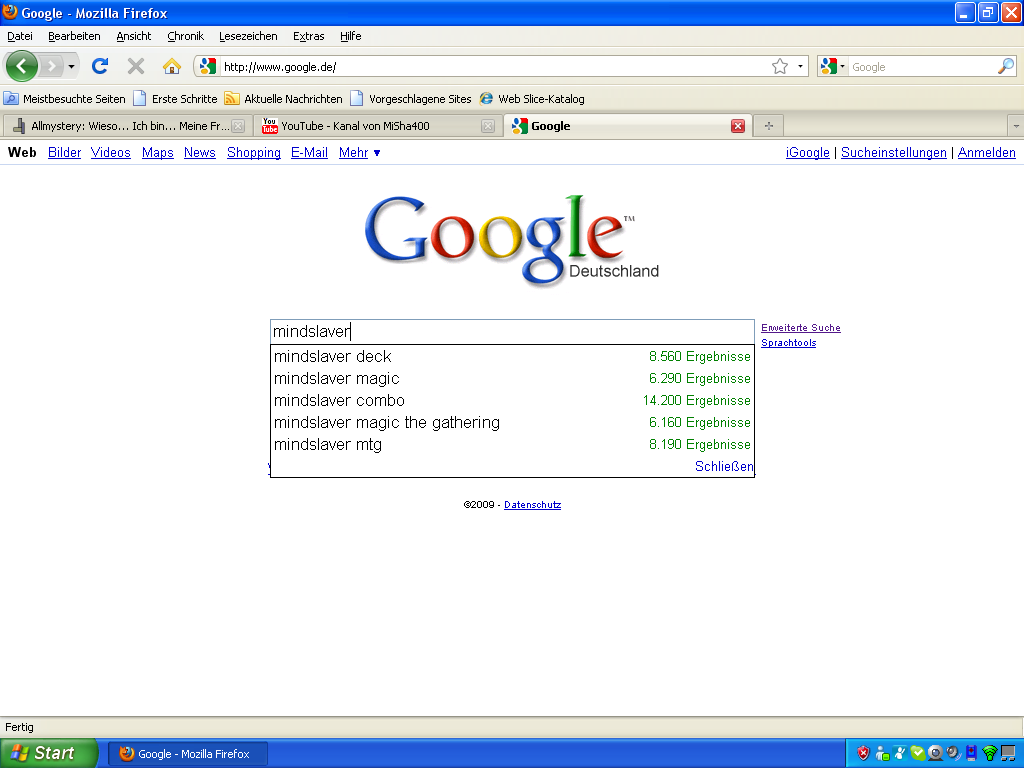The height and width of the screenshot is (768, 1024).
Task: Open the E-Mail link
Action: click(310, 152)
